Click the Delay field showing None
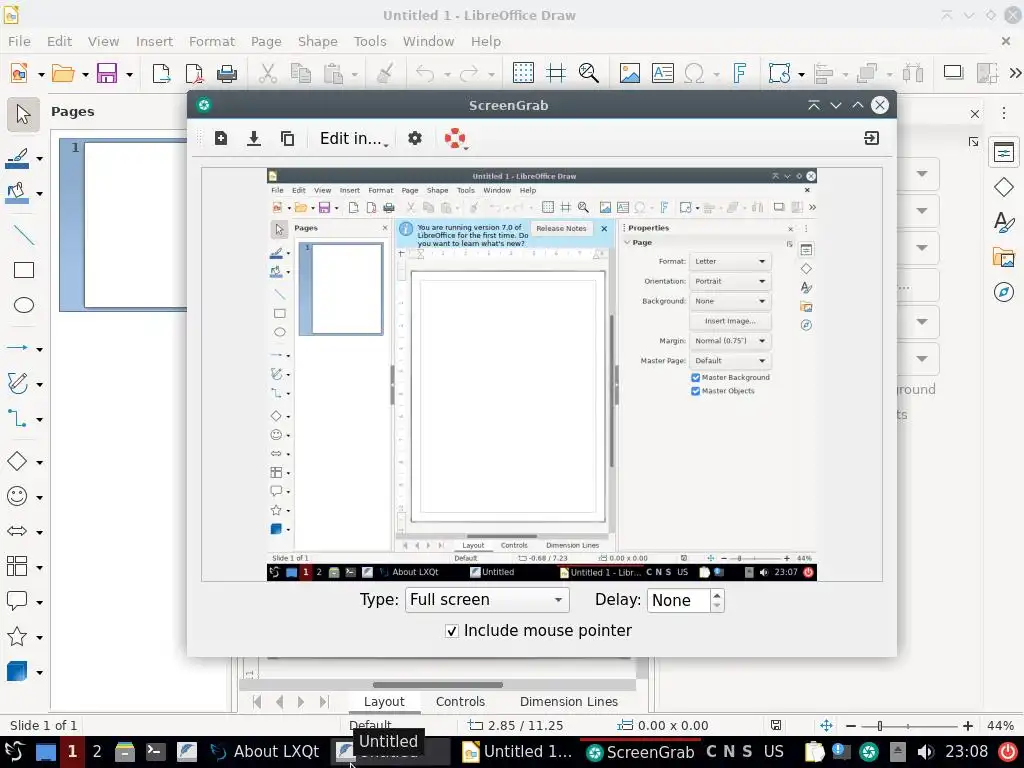Viewport: 1024px width, 768px height. (679, 600)
